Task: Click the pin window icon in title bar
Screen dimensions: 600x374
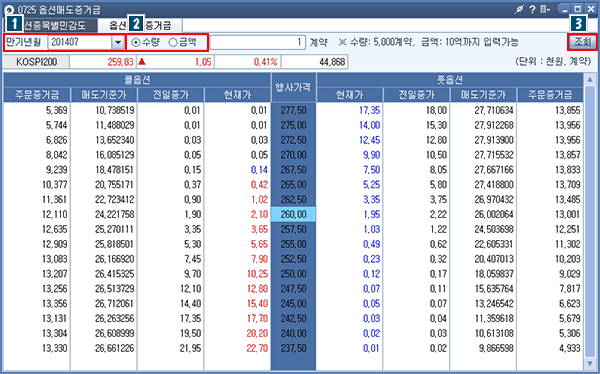Action: pos(519,9)
